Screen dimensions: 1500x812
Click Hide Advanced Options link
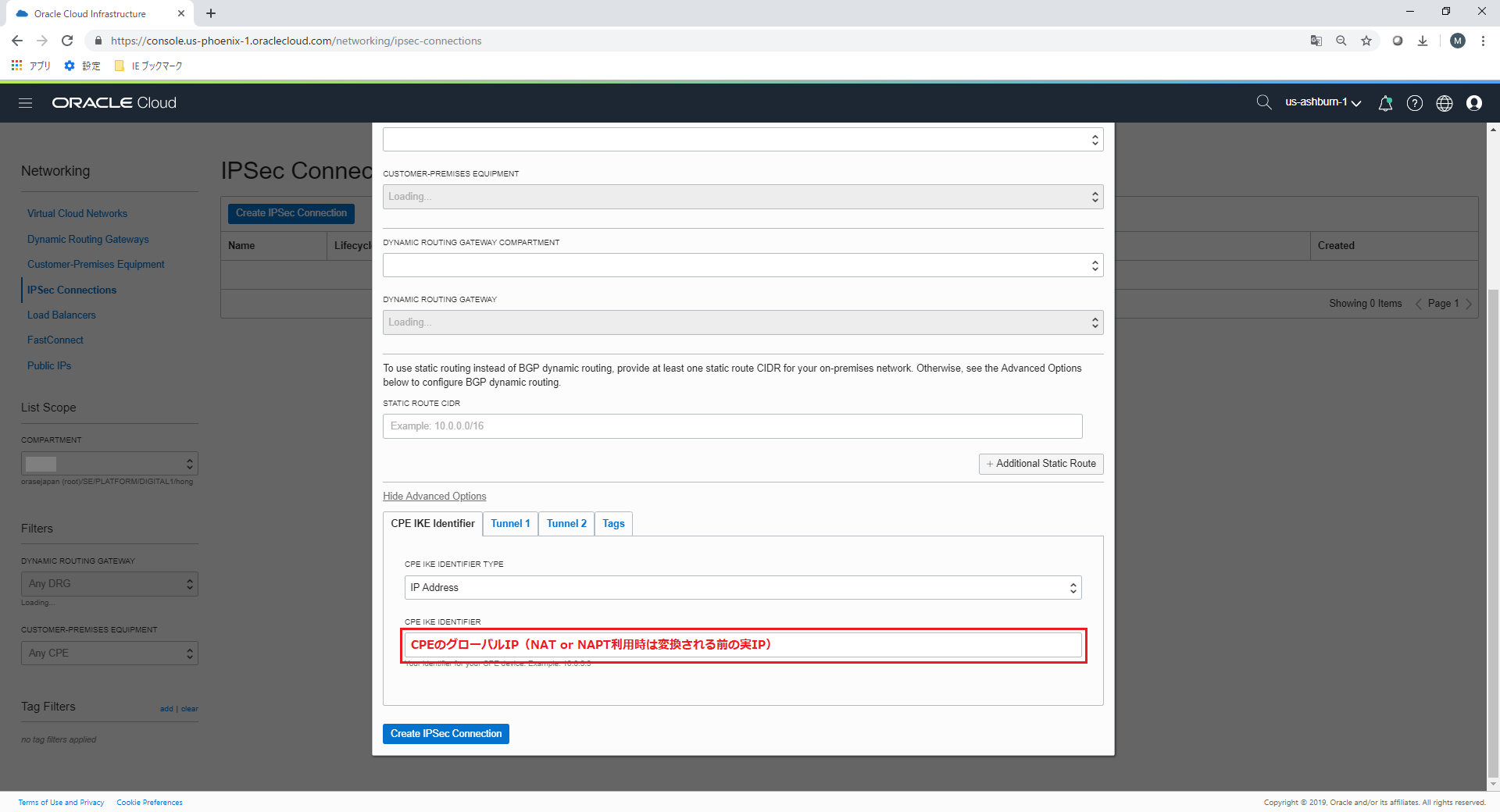[434, 497]
